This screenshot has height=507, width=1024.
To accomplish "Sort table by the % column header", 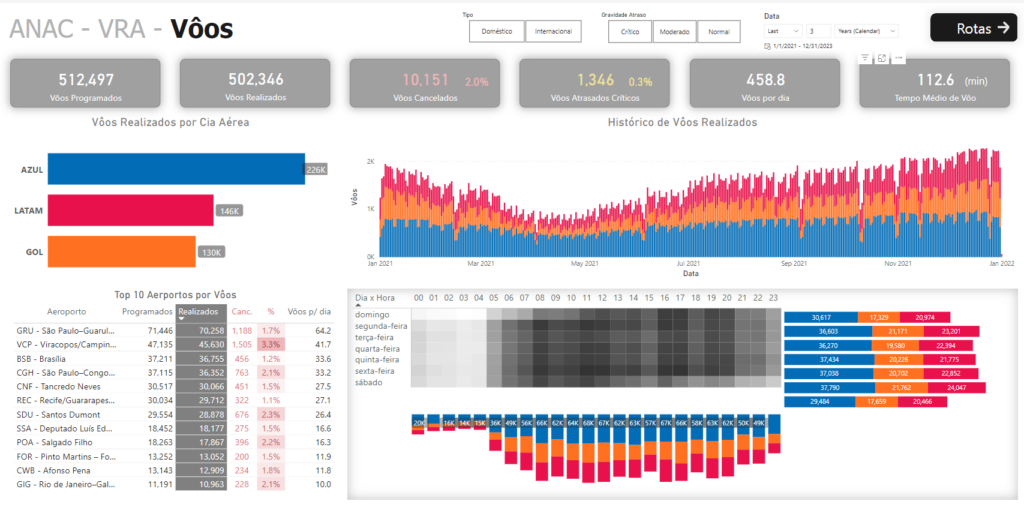I will 271,312.
